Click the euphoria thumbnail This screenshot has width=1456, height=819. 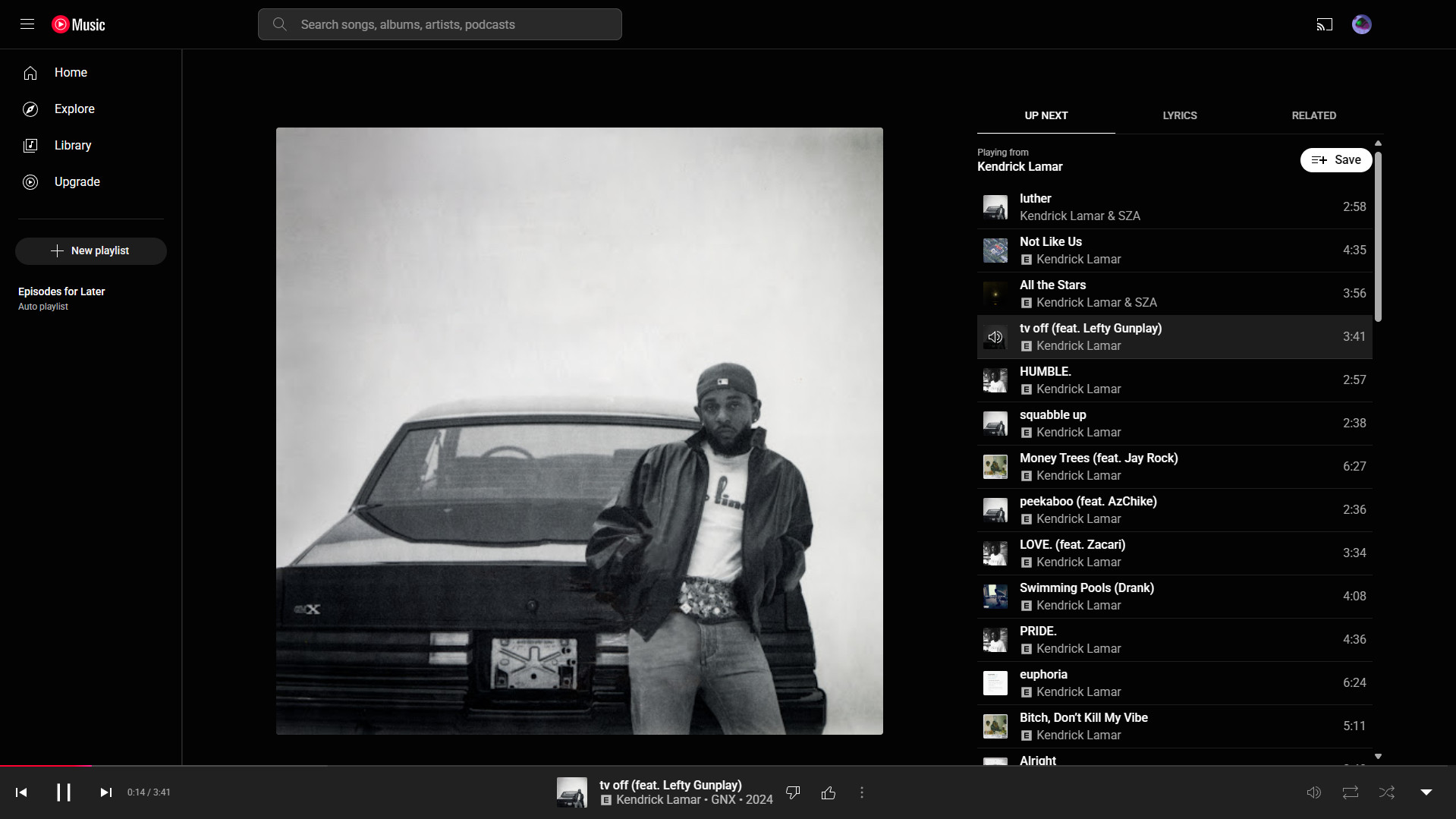click(x=995, y=683)
